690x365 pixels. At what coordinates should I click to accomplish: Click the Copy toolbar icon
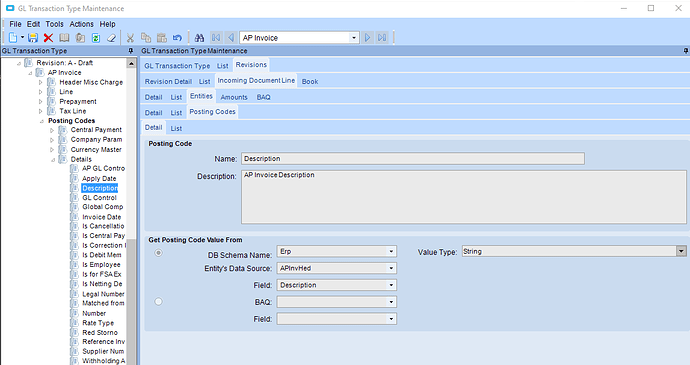(x=146, y=38)
